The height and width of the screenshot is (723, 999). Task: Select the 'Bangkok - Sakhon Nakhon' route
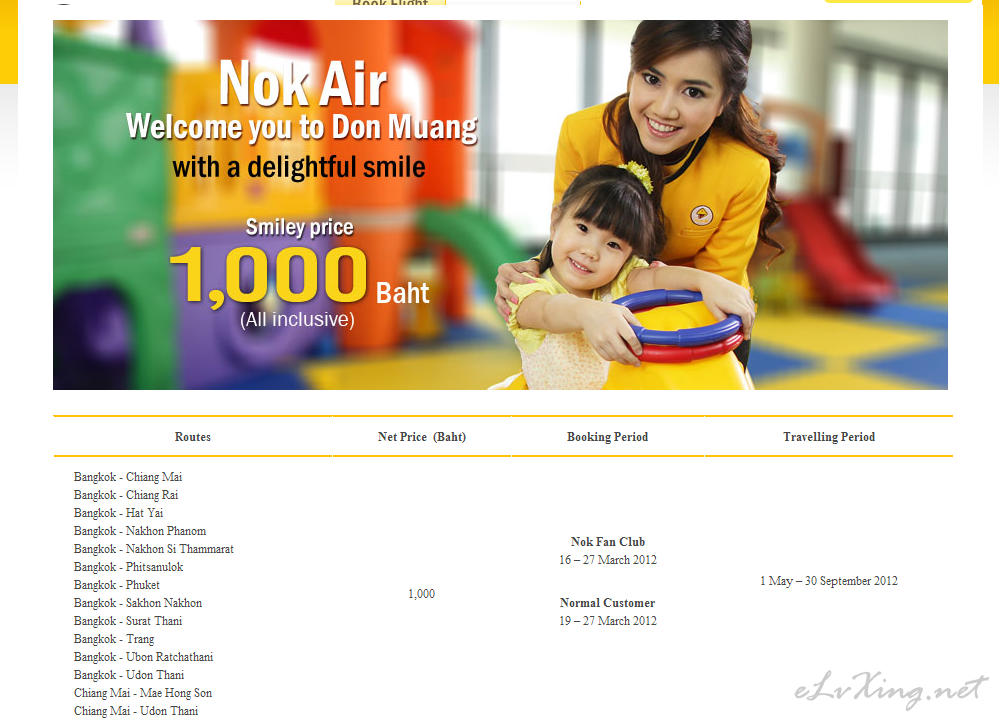click(138, 603)
